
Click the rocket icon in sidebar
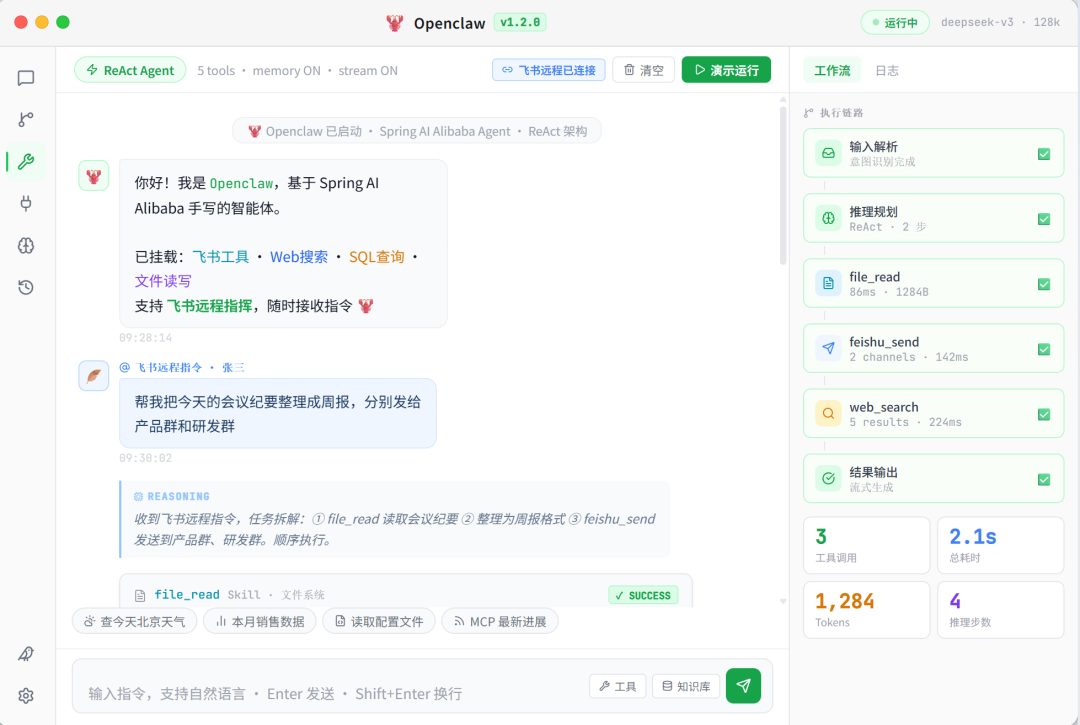coord(26,654)
